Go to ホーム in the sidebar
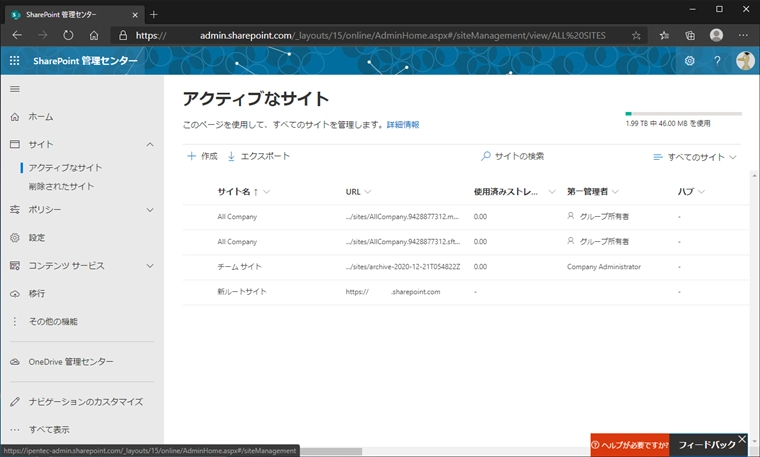760x457 pixels. [41, 117]
